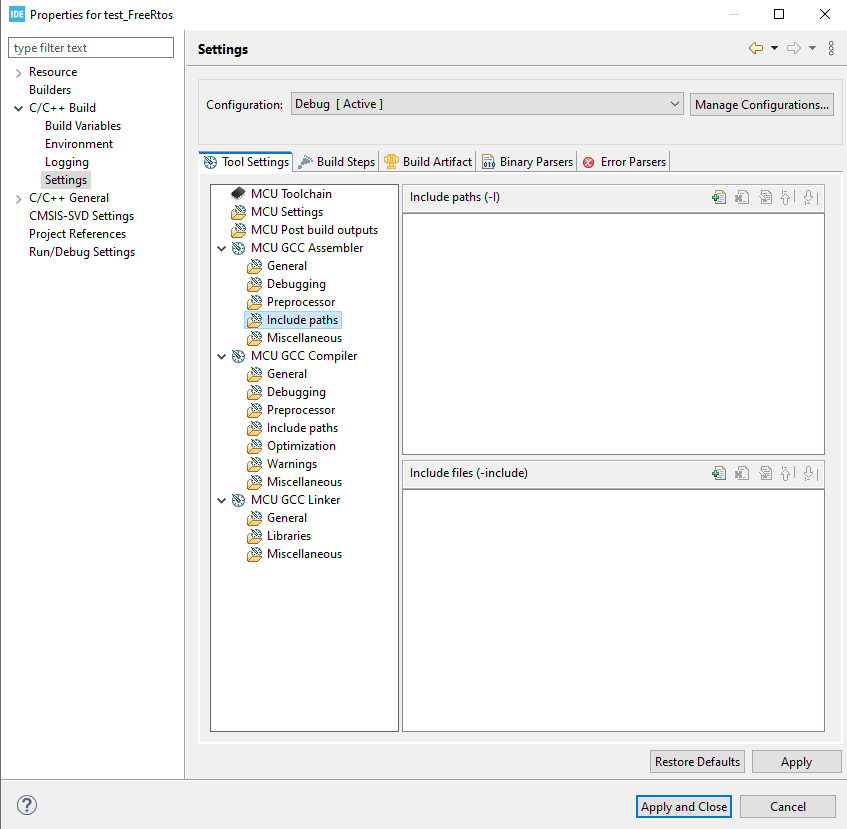Open Assembler Debugging settings
This screenshot has width=847, height=829.
pyautogui.click(x=287, y=284)
